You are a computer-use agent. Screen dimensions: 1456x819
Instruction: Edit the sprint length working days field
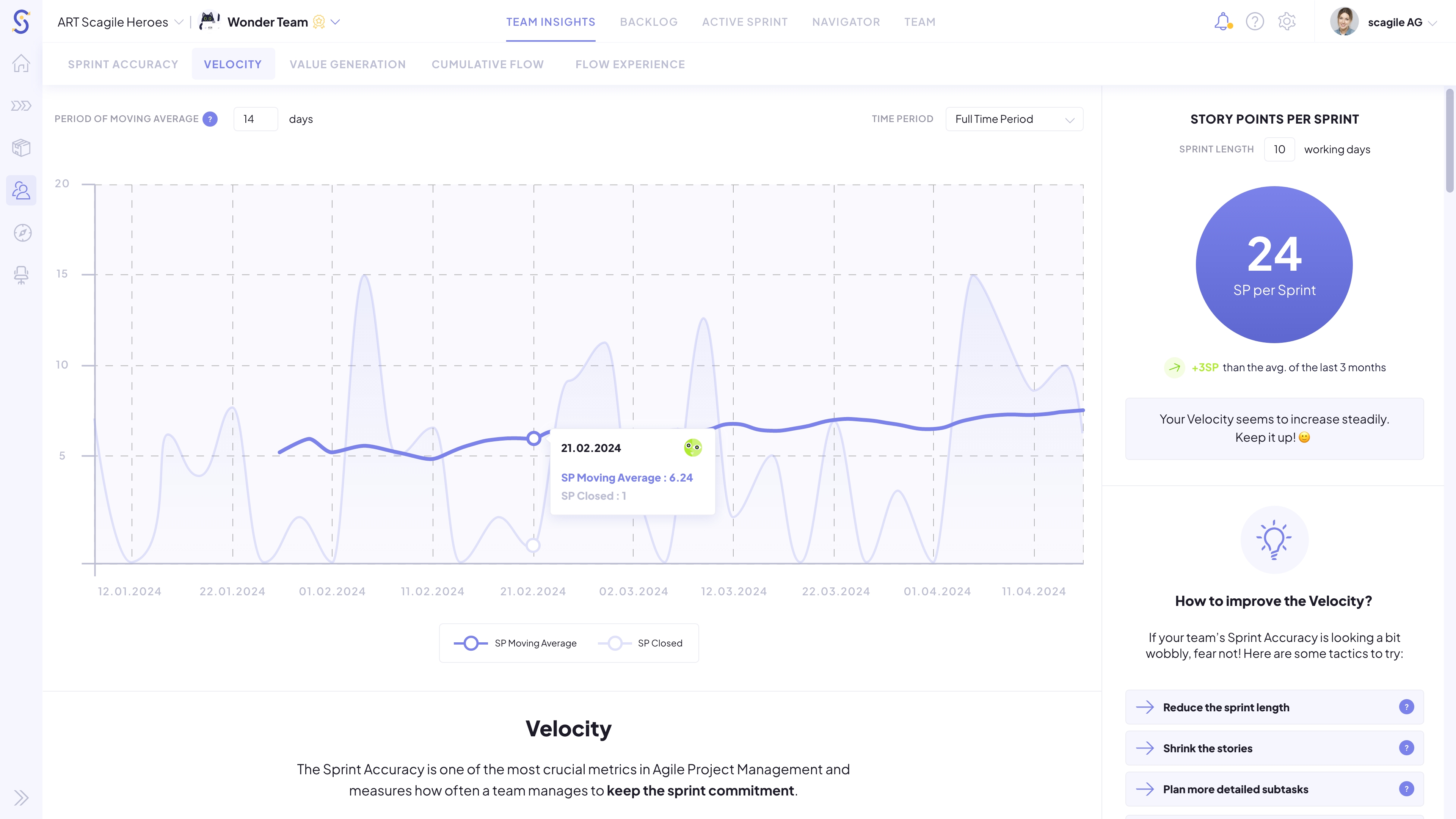1280,149
